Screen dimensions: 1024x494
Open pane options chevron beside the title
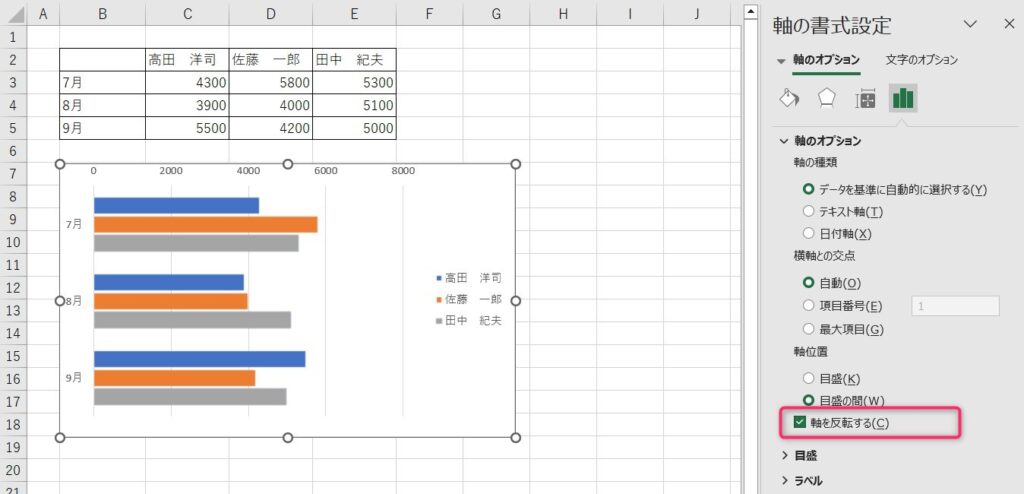pyautogui.click(x=969, y=24)
